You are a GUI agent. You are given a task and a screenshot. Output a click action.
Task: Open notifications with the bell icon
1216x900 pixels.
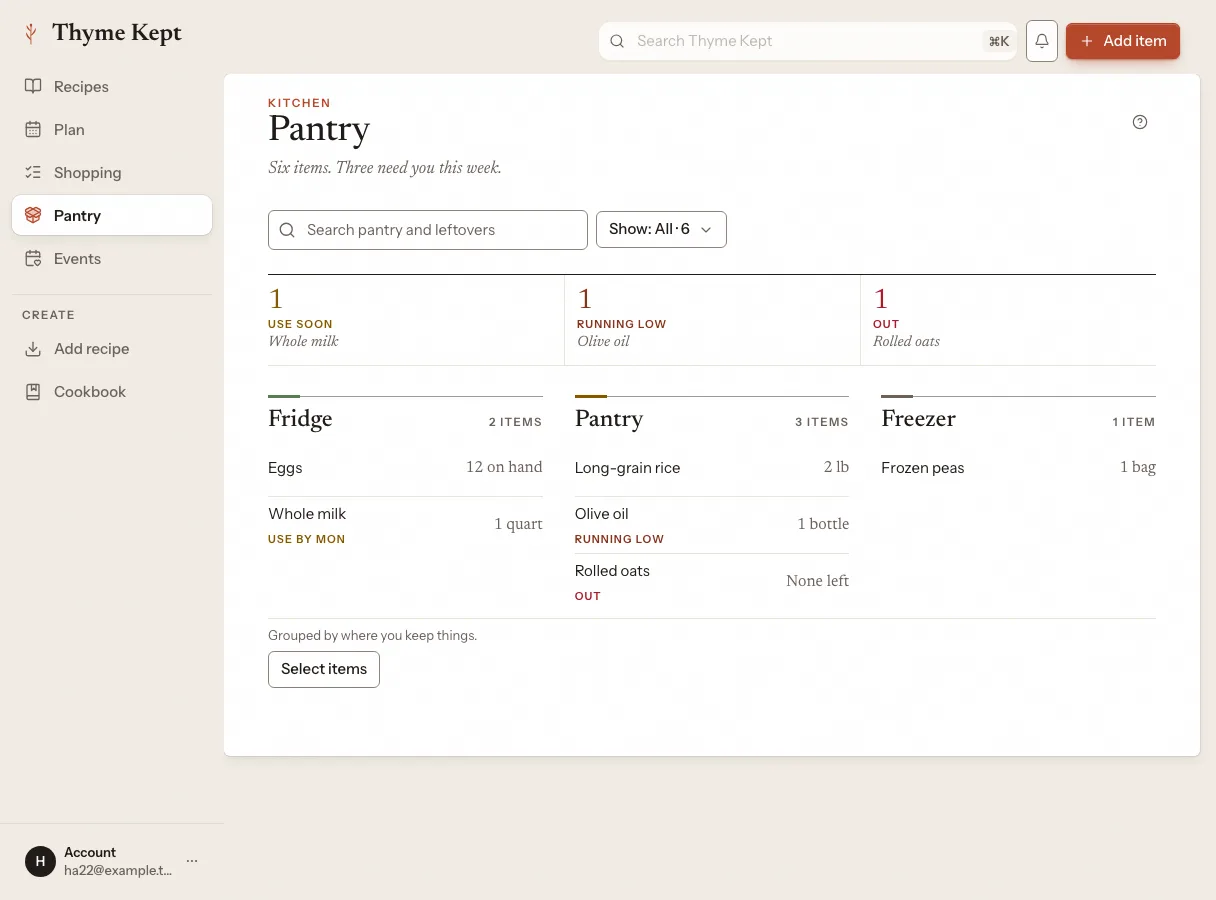pos(1042,41)
